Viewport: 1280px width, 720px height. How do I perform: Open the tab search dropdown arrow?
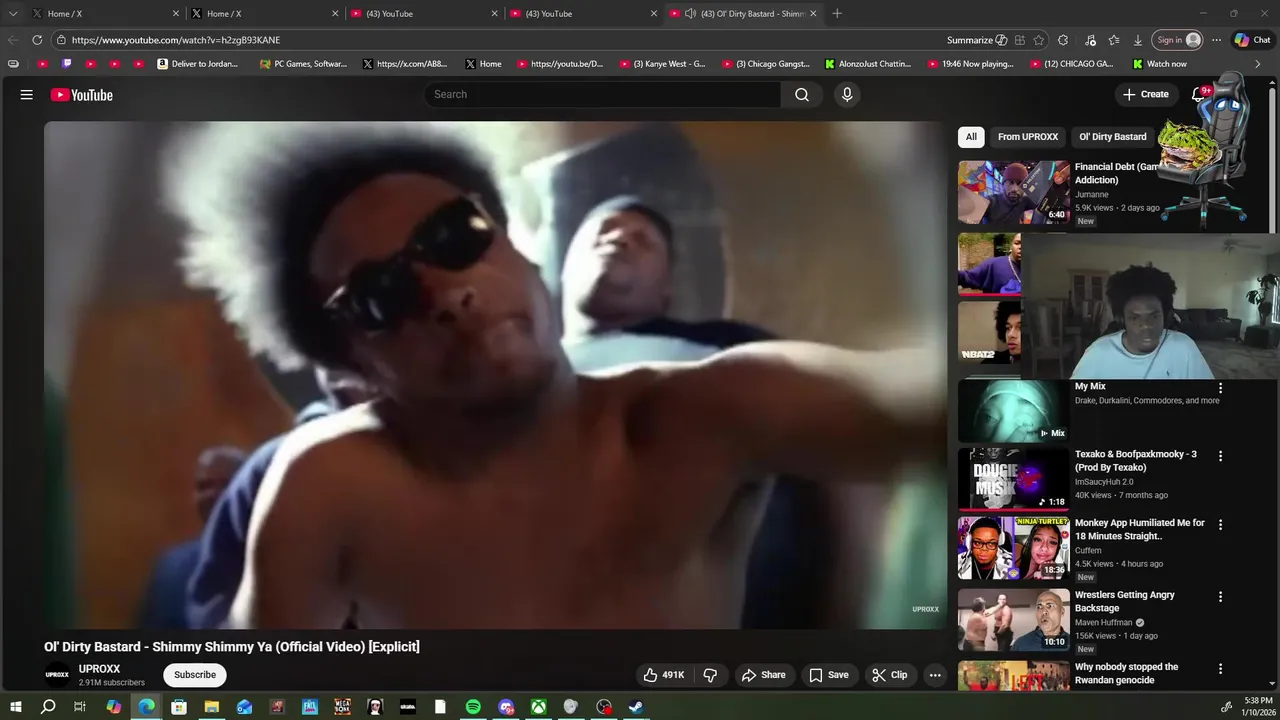[x=13, y=14]
